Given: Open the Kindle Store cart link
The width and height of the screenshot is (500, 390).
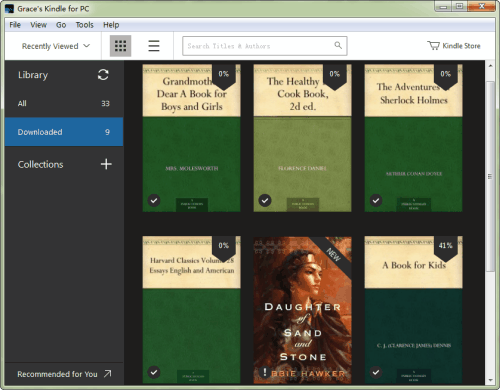Looking at the screenshot, I should coord(454,46).
